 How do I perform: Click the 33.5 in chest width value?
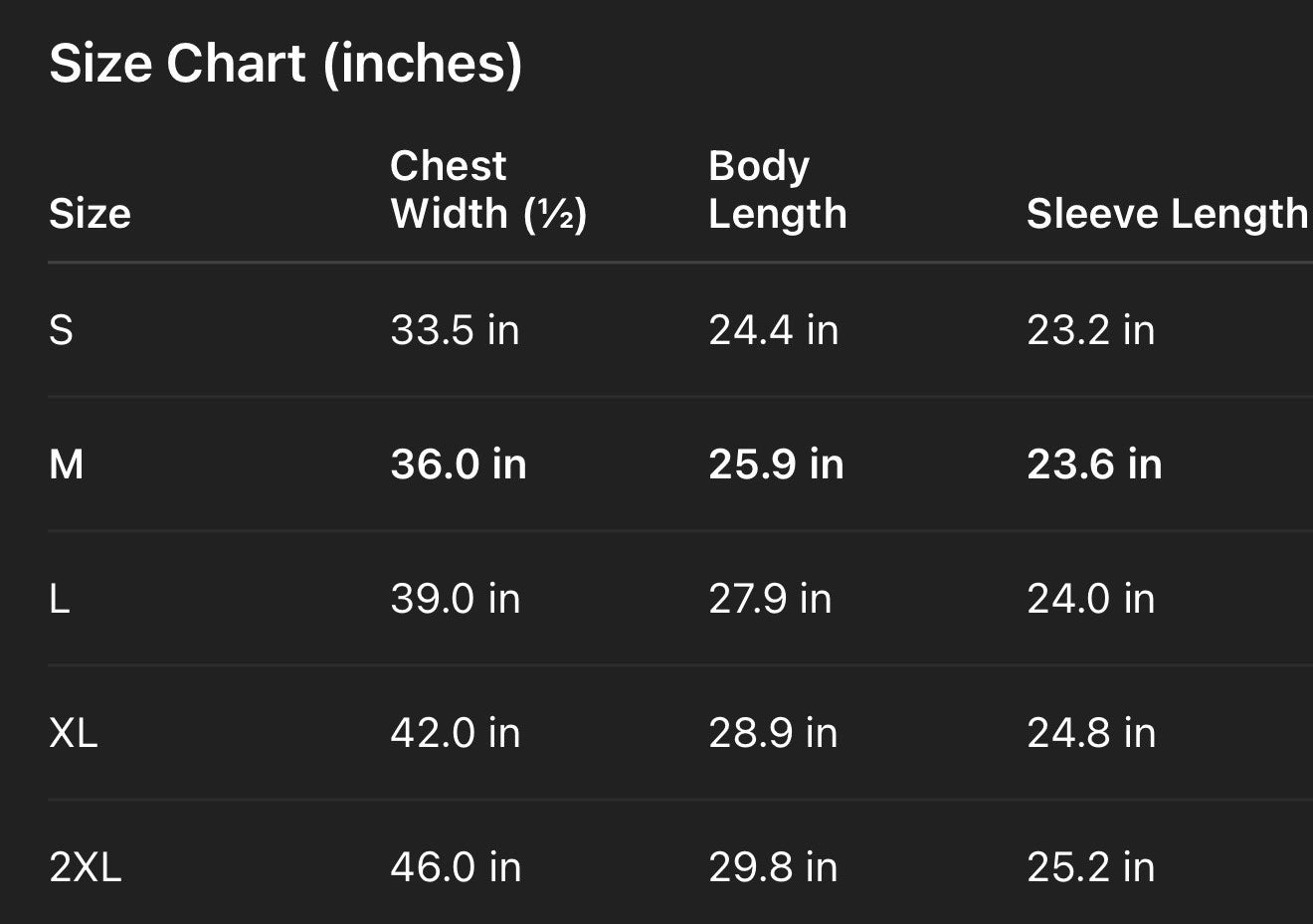(455, 329)
